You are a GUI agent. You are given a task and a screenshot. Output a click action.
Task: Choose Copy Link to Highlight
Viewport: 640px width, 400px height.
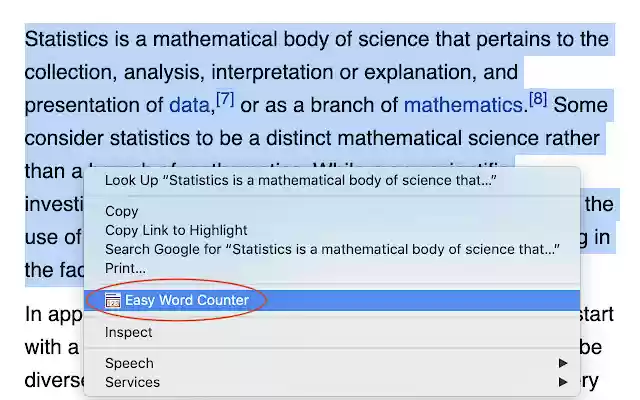click(176, 230)
